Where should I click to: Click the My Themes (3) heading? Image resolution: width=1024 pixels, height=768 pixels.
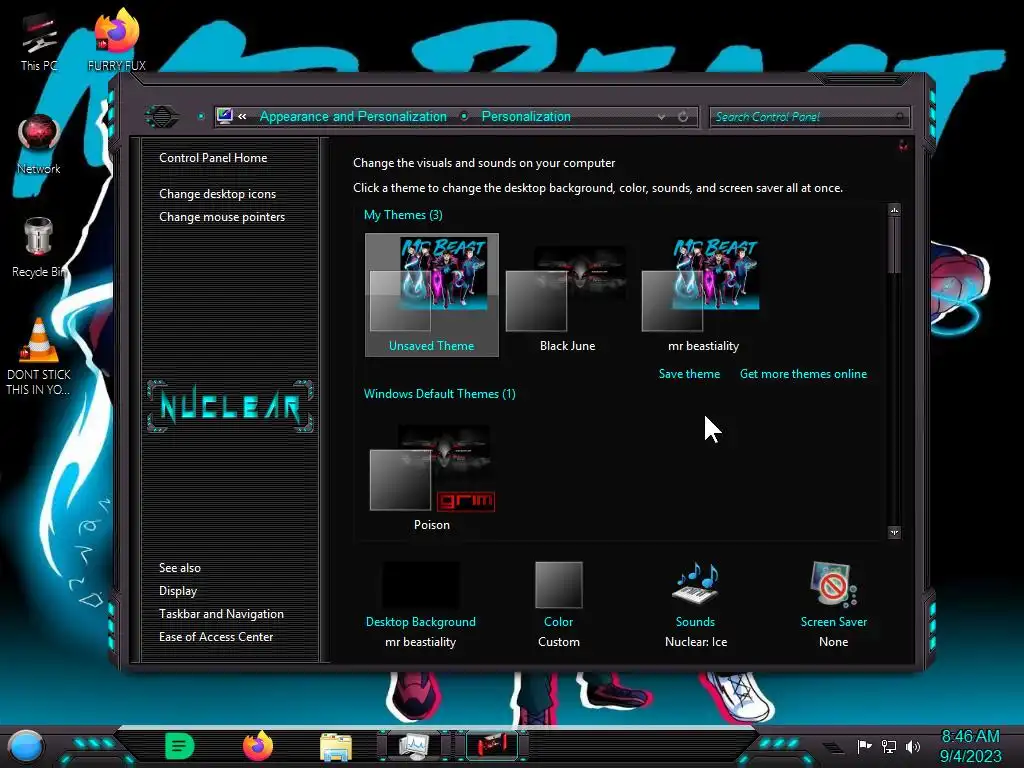click(403, 215)
